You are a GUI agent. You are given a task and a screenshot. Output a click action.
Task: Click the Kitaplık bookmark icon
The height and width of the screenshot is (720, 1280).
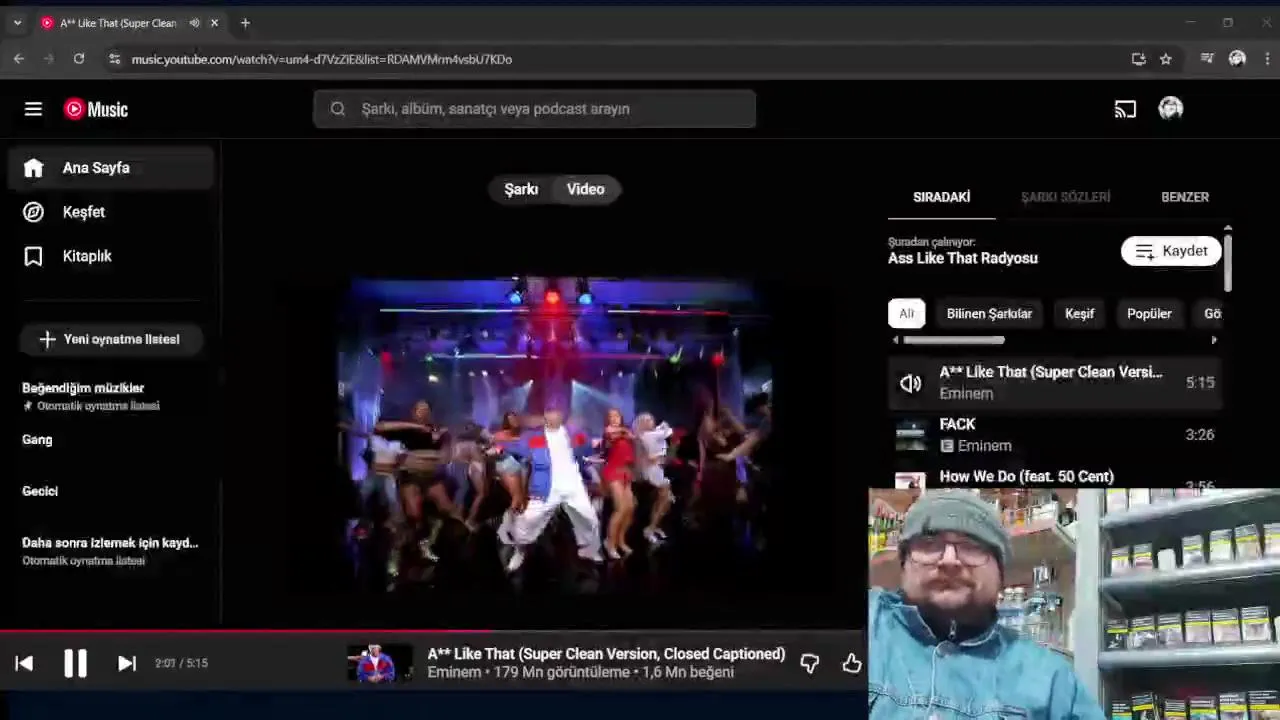point(33,256)
